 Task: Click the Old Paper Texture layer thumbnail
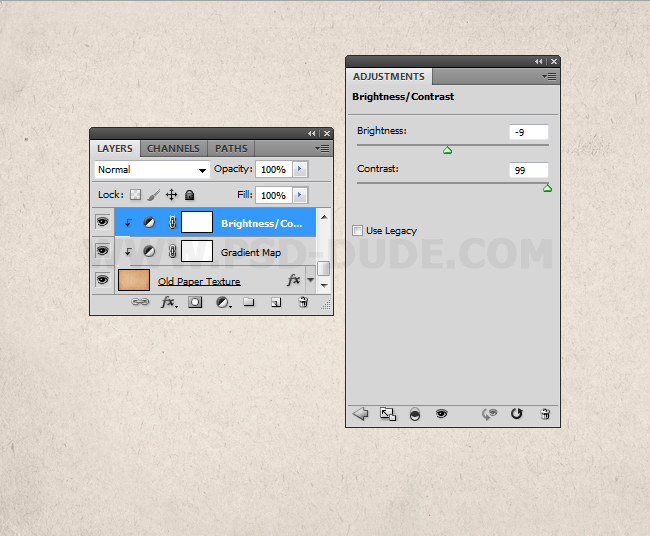click(x=134, y=280)
